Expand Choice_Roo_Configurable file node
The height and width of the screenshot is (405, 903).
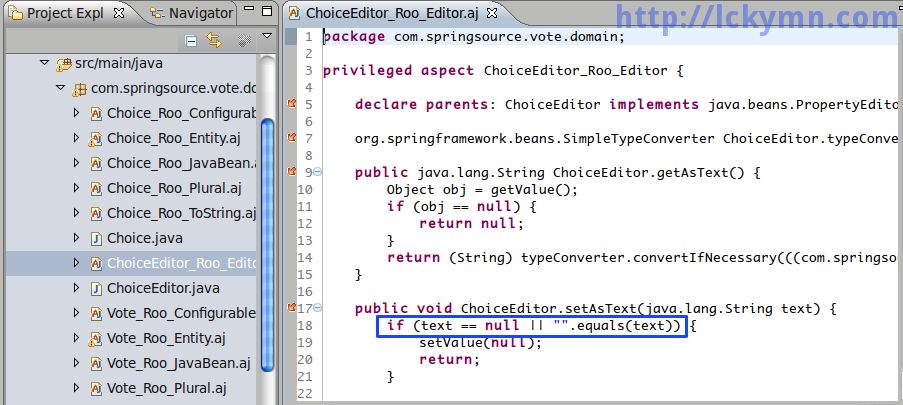(77, 113)
